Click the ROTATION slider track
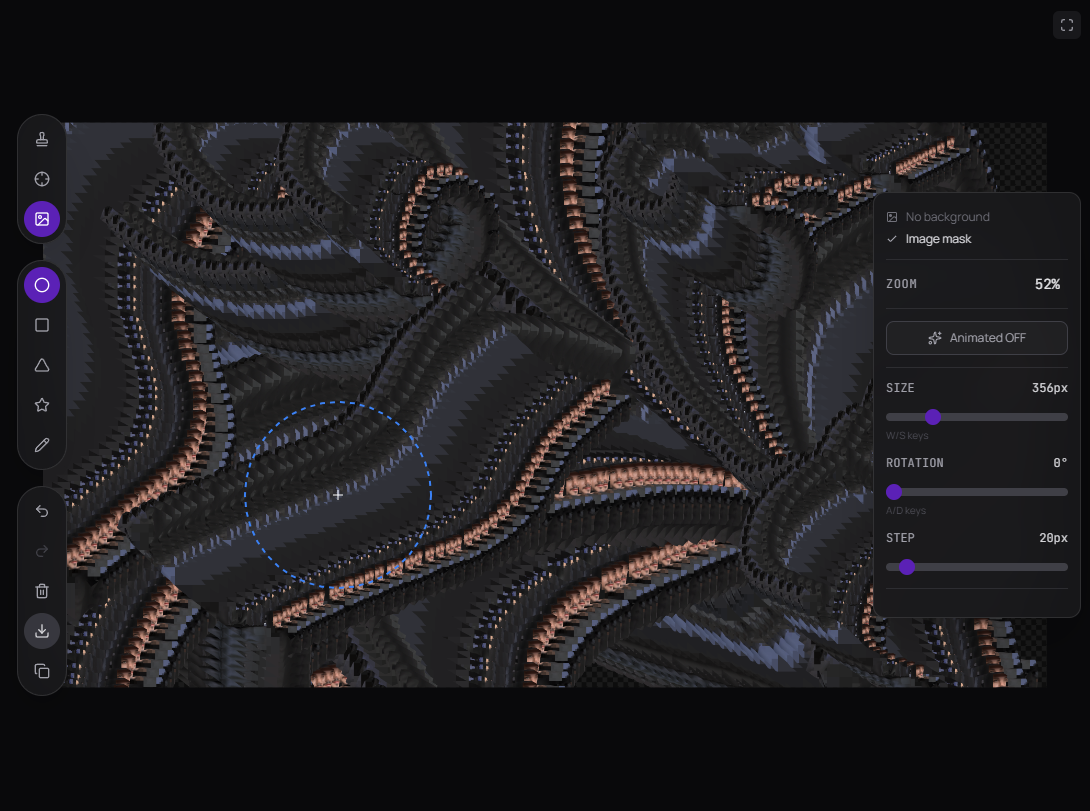 point(980,492)
